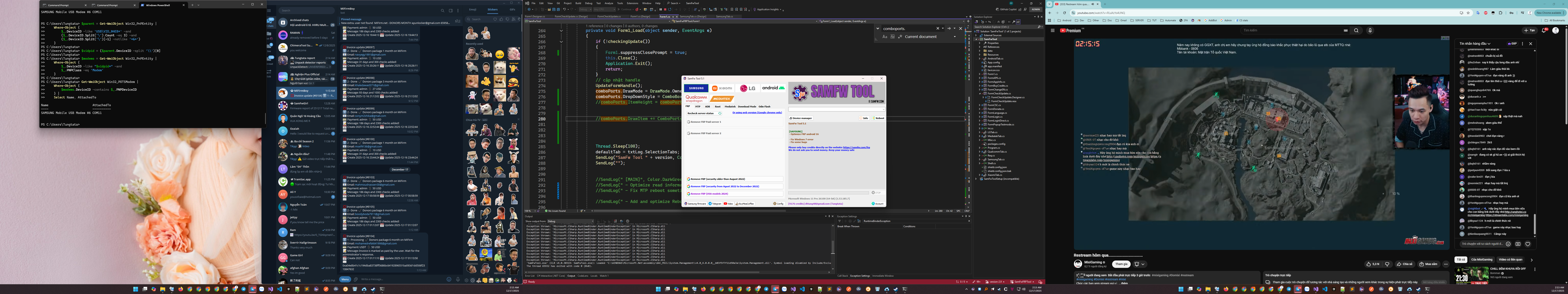
Task: Click the Reboot button in SamFw Tool
Action: [879, 118]
